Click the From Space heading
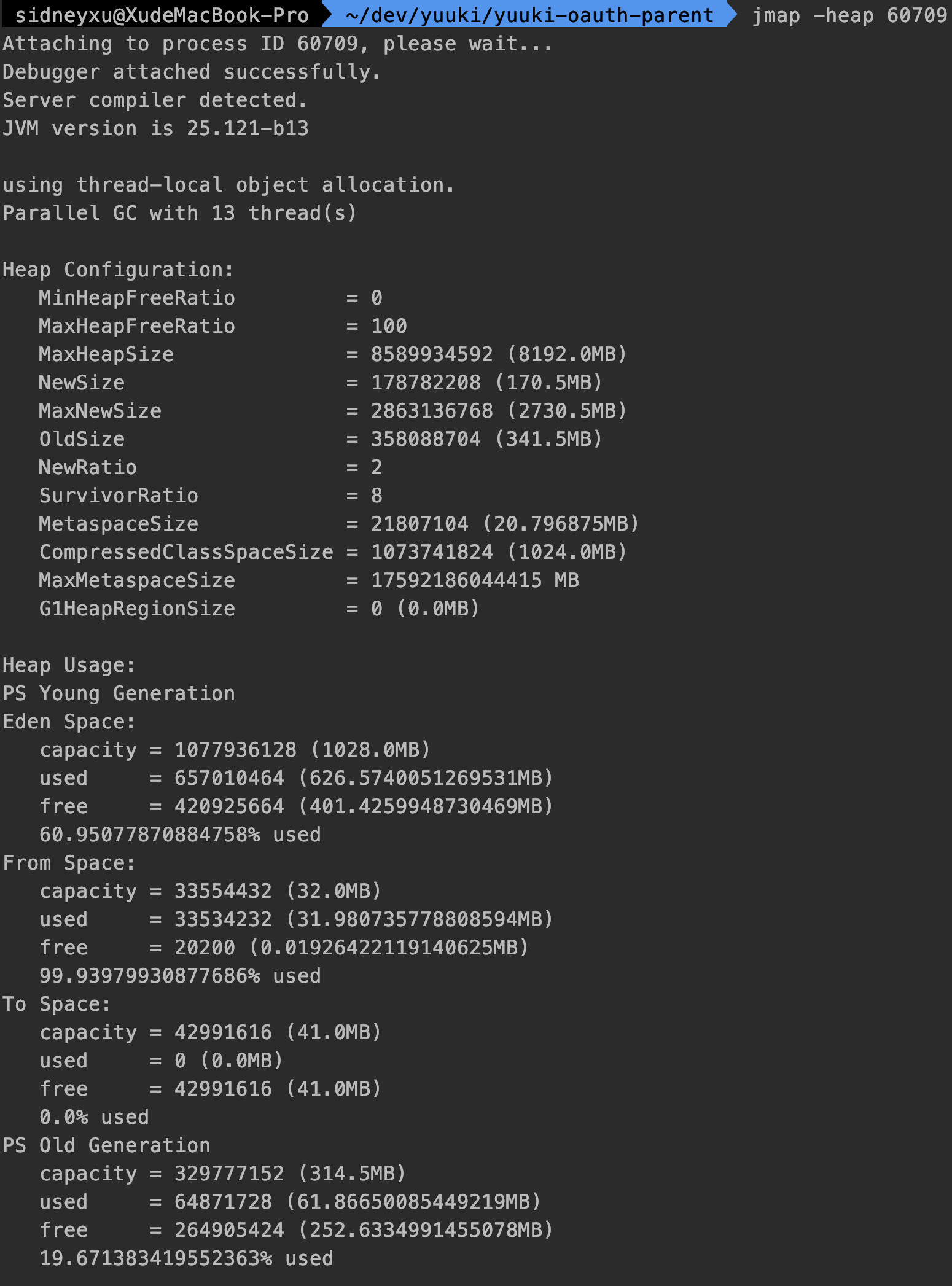This screenshot has height=1286, width=952. click(x=69, y=863)
